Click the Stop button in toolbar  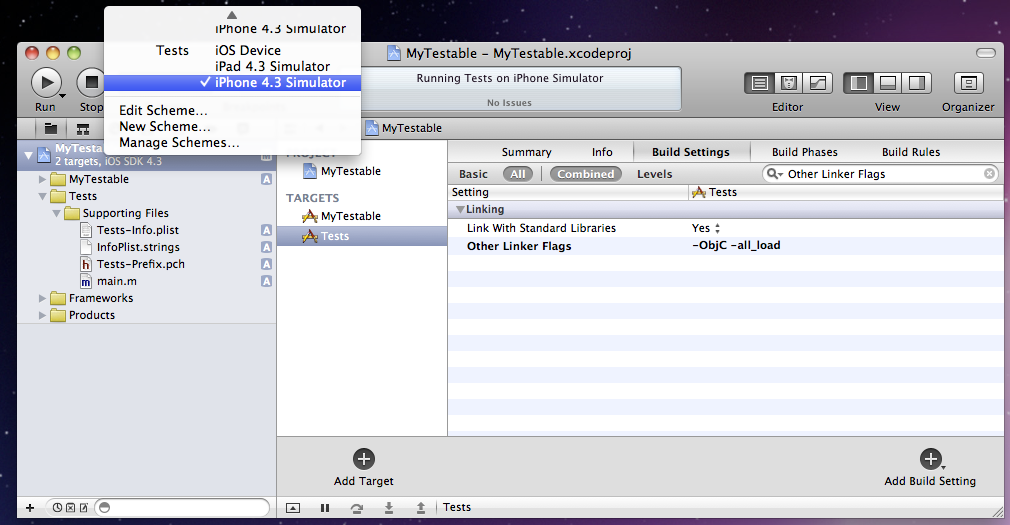click(x=91, y=82)
